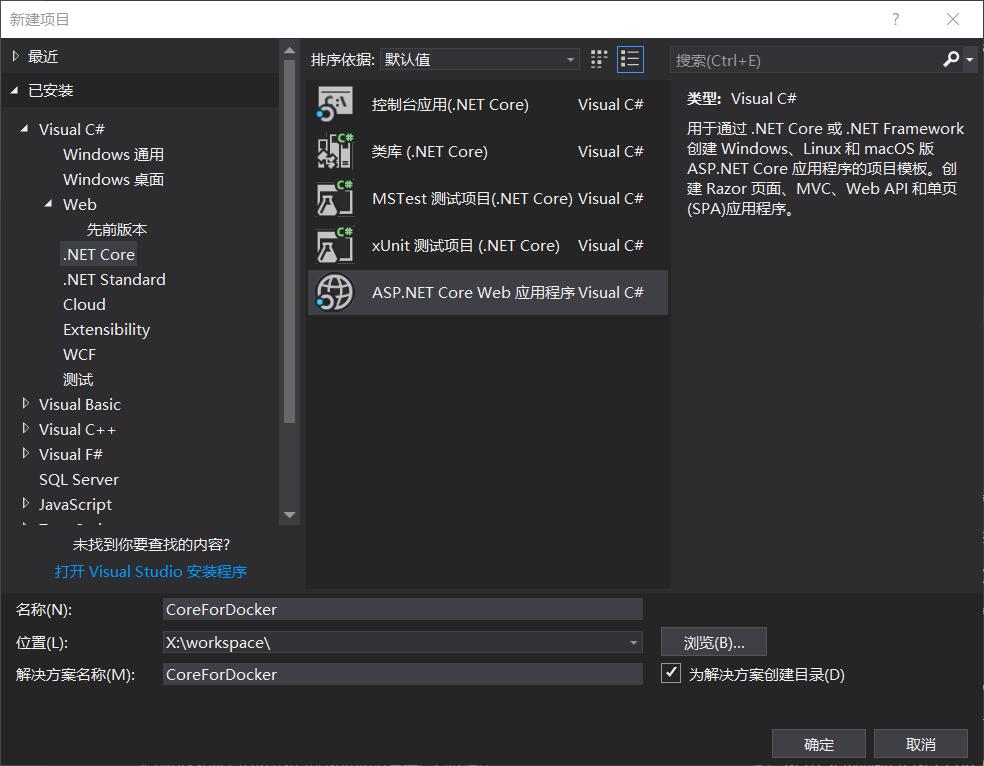This screenshot has height=766, width=984.
Task: Expand the Visual Basic tree node
Action: 26,404
